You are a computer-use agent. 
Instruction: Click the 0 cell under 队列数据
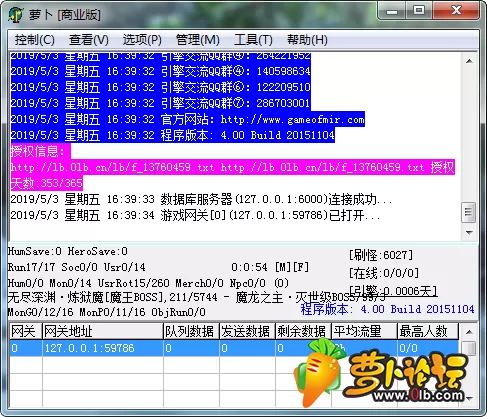pos(191,348)
